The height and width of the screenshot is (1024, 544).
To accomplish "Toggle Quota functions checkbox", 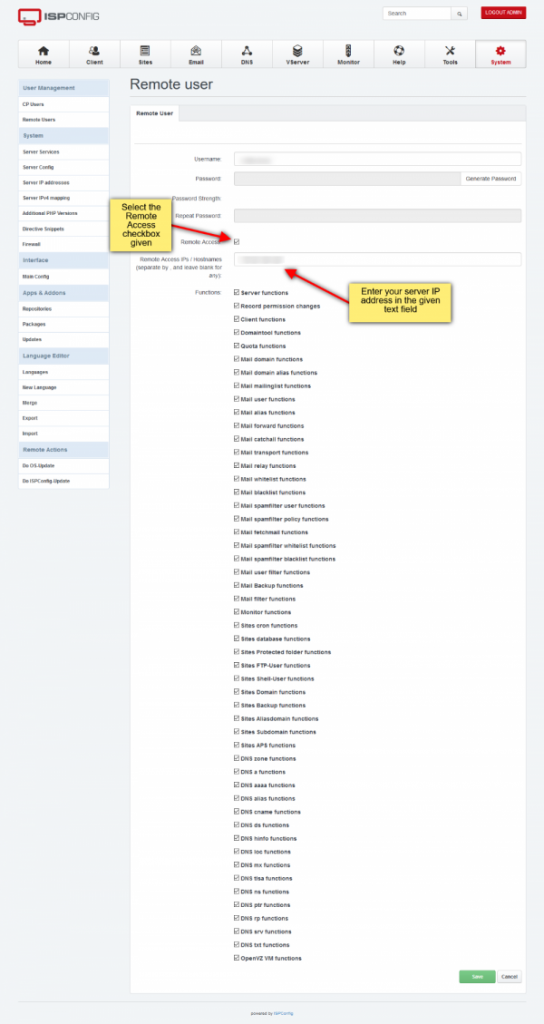I will point(236,345).
